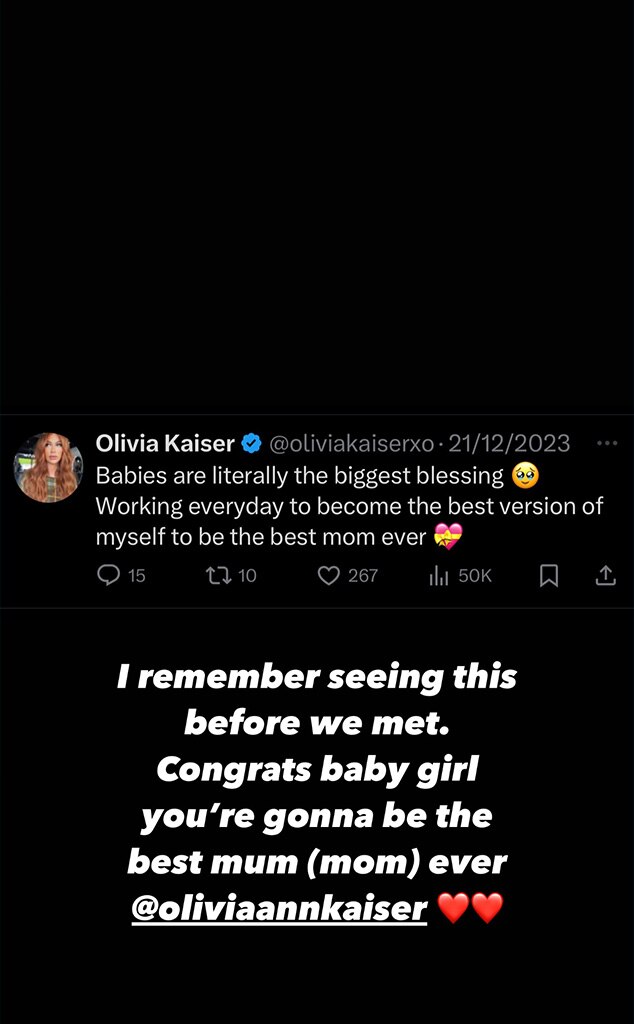Tap the @oliviaannkaiser mention
This screenshot has height=1024, width=634.
point(279,908)
